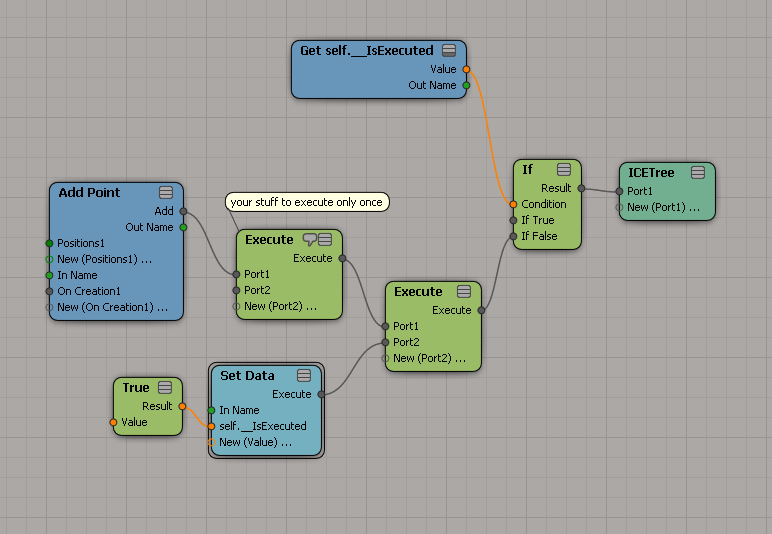Select the 'your stuff to execute only once' comment

pyautogui.click(x=306, y=202)
